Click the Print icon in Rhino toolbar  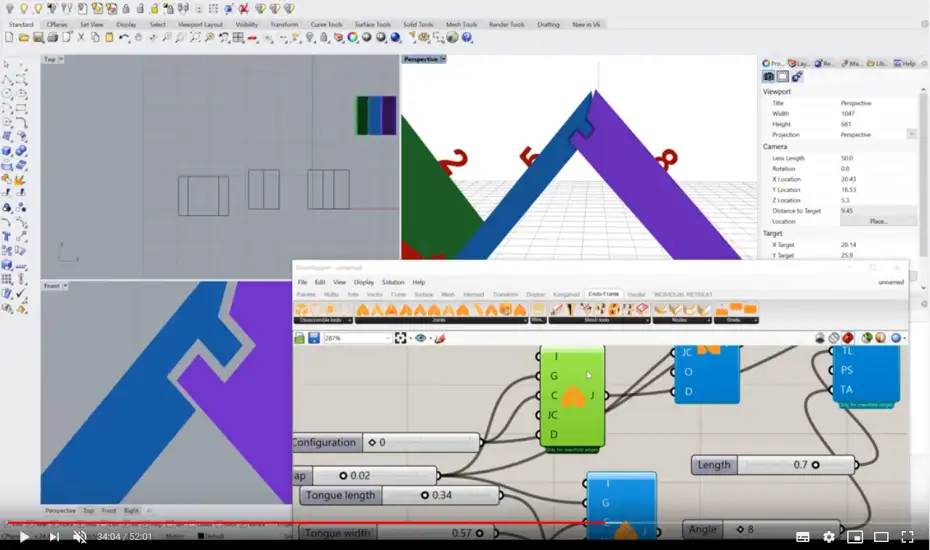(52, 37)
